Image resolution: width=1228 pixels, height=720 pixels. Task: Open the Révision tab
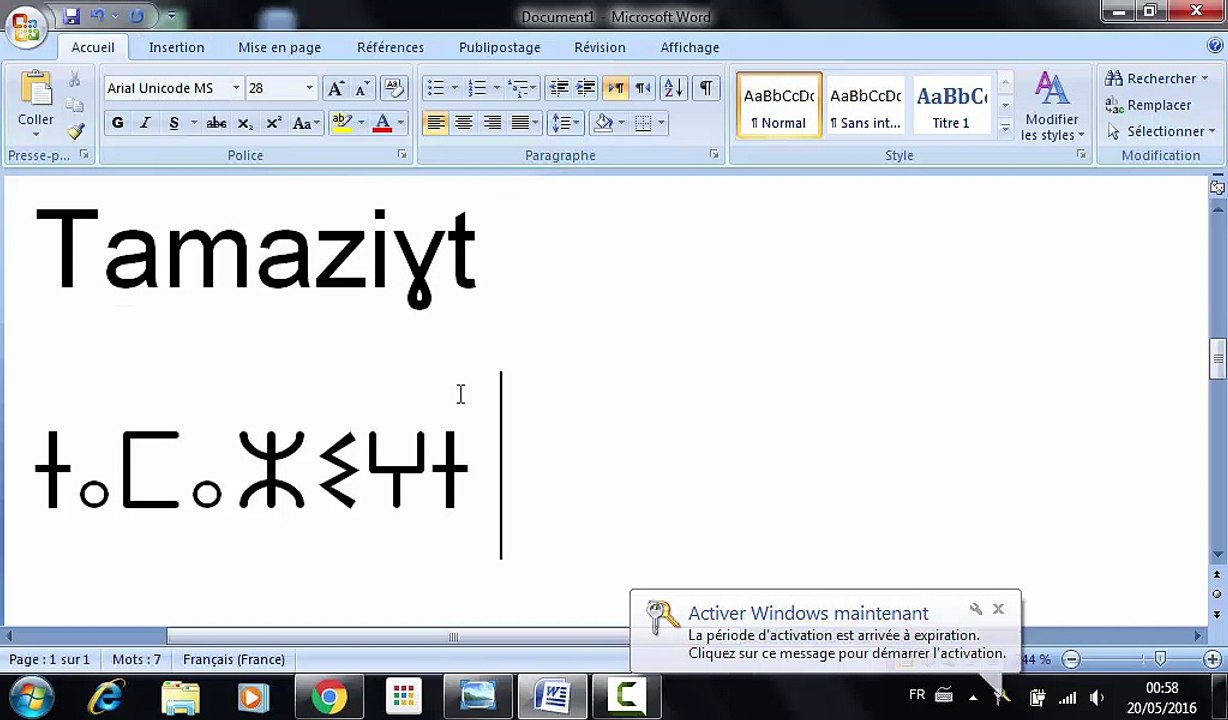[600, 47]
